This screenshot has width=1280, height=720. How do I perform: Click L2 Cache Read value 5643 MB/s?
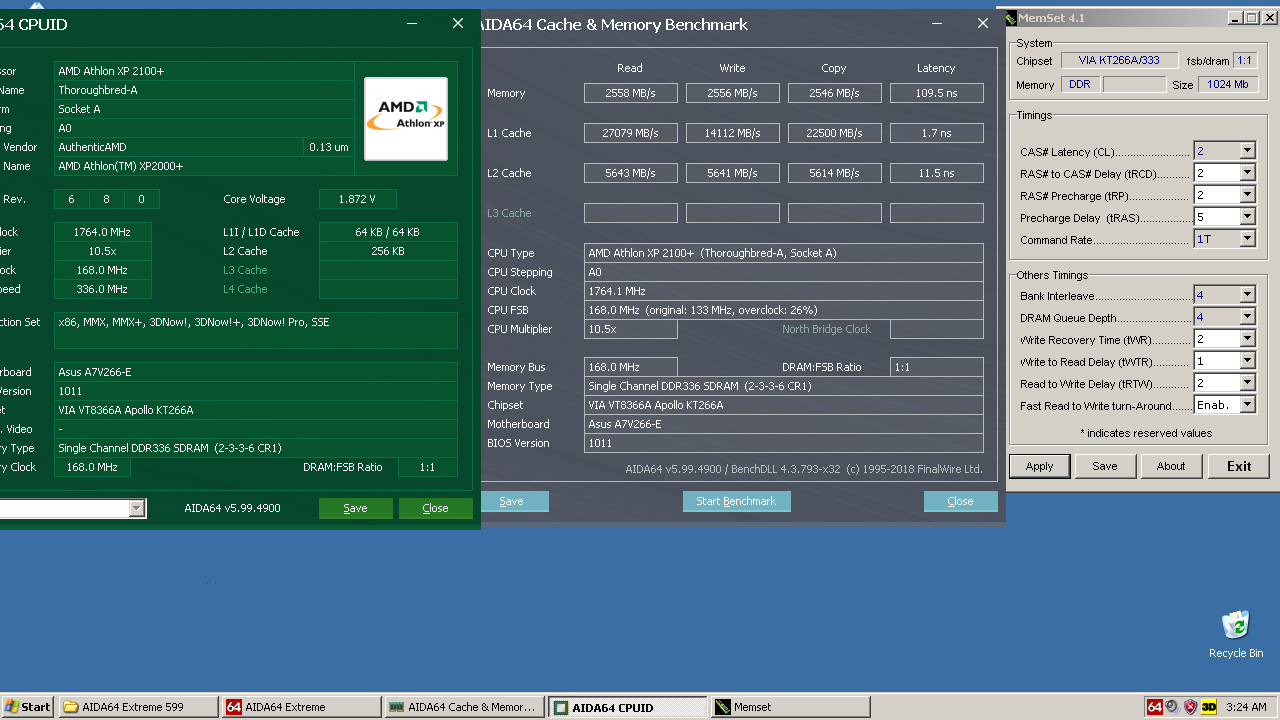click(x=631, y=173)
